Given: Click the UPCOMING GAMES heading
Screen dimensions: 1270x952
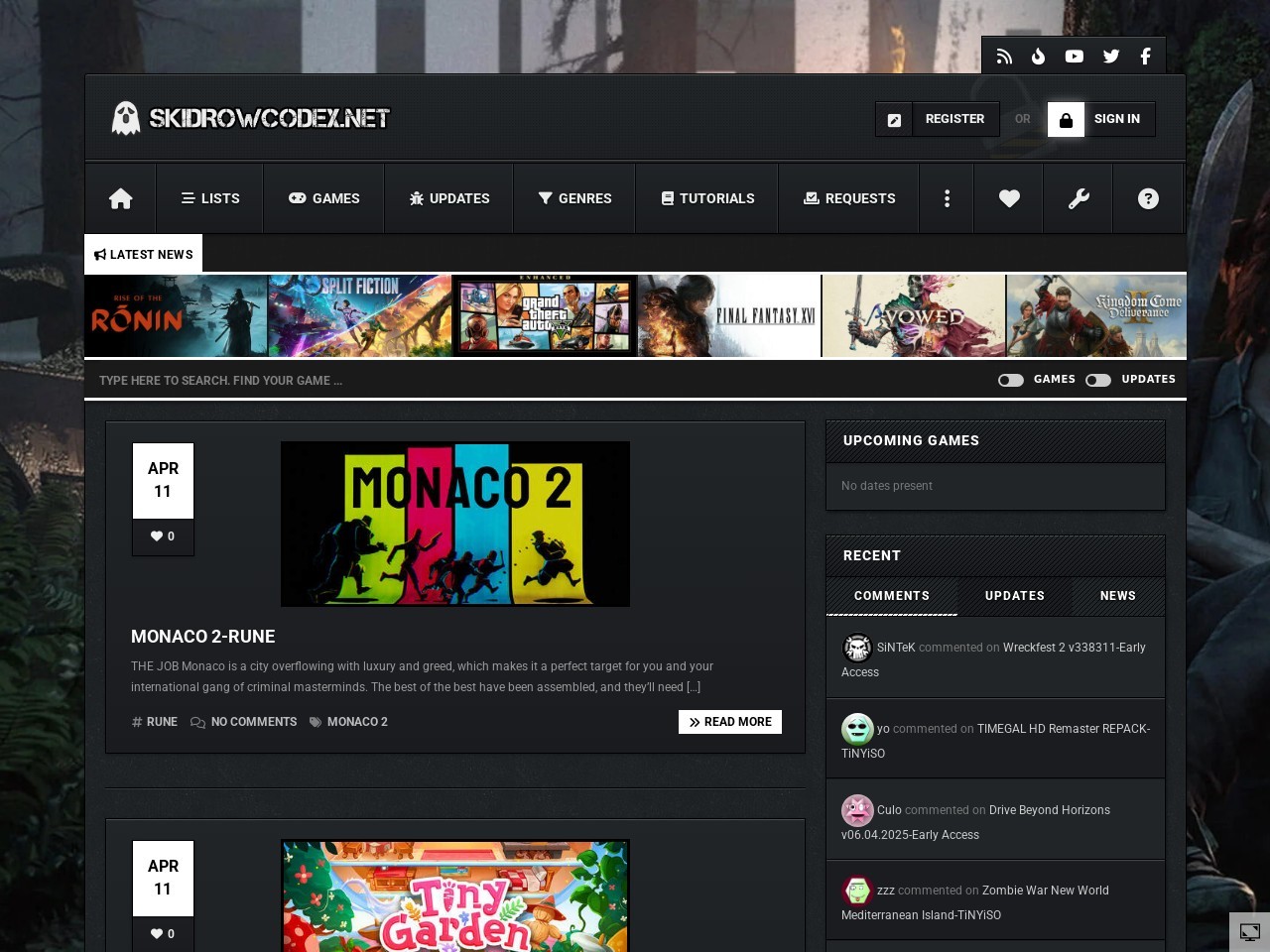Looking at the screenshot, I should coord(911,440).
